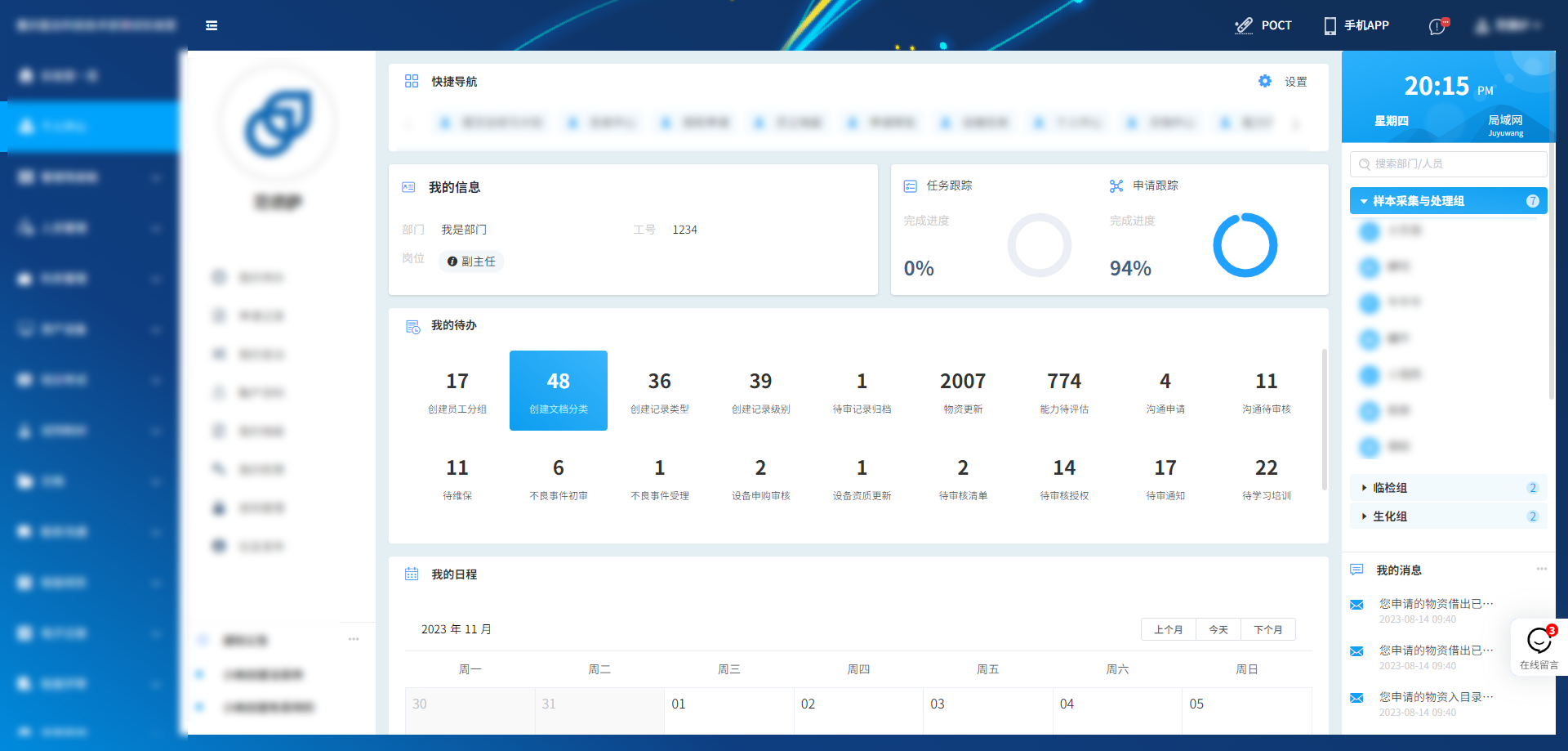Click the 搜索部门/人员 search field

(x=1448, y=163)
